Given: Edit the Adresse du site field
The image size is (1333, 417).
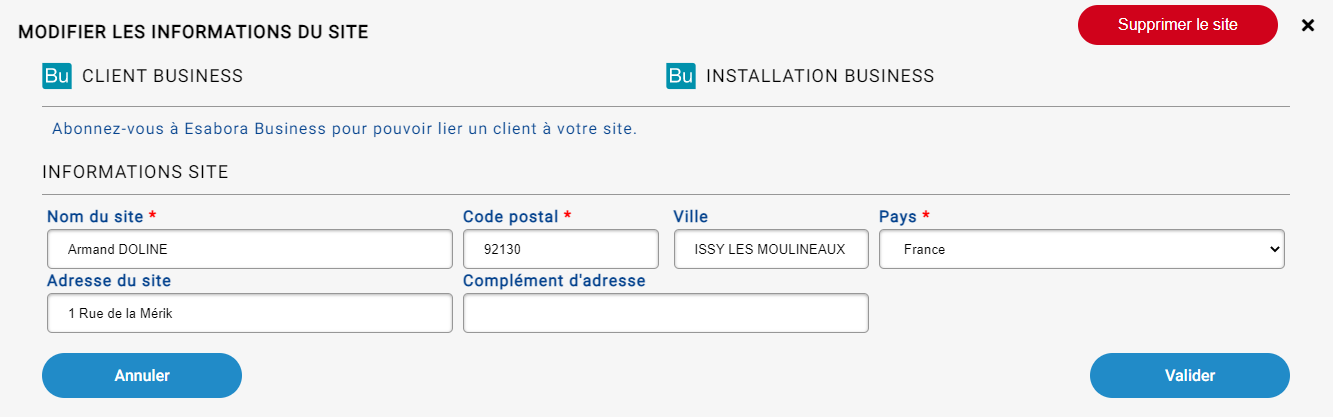Looking at the screenshot, I should (x=250, y=313).
